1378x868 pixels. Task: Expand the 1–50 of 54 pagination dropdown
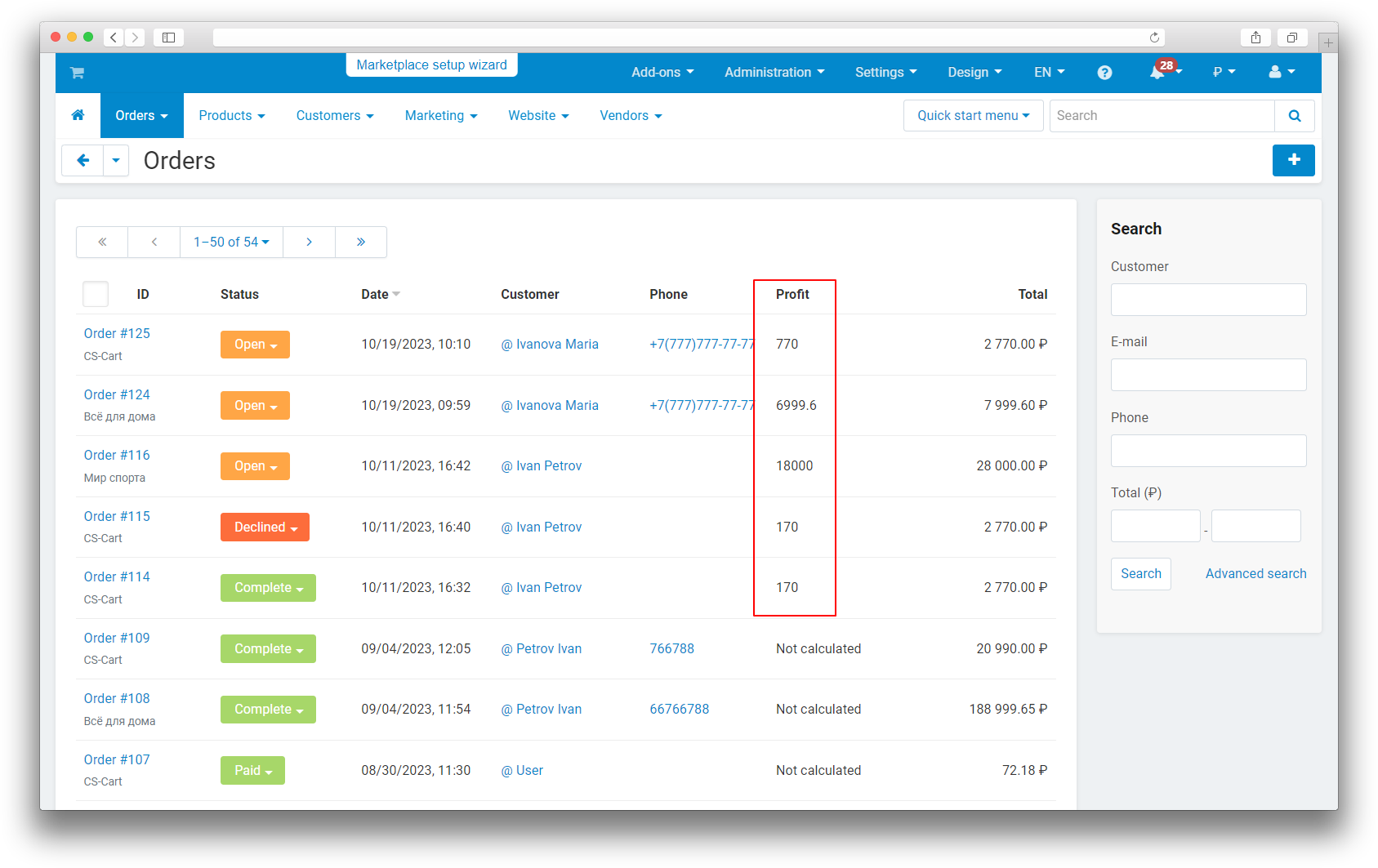[231, 242]
